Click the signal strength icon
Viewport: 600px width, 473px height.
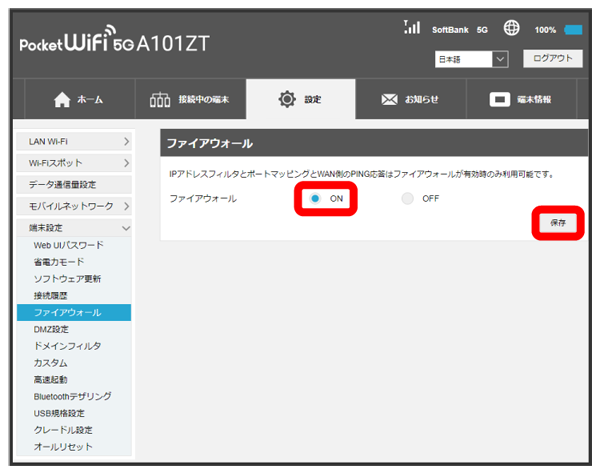411,29
